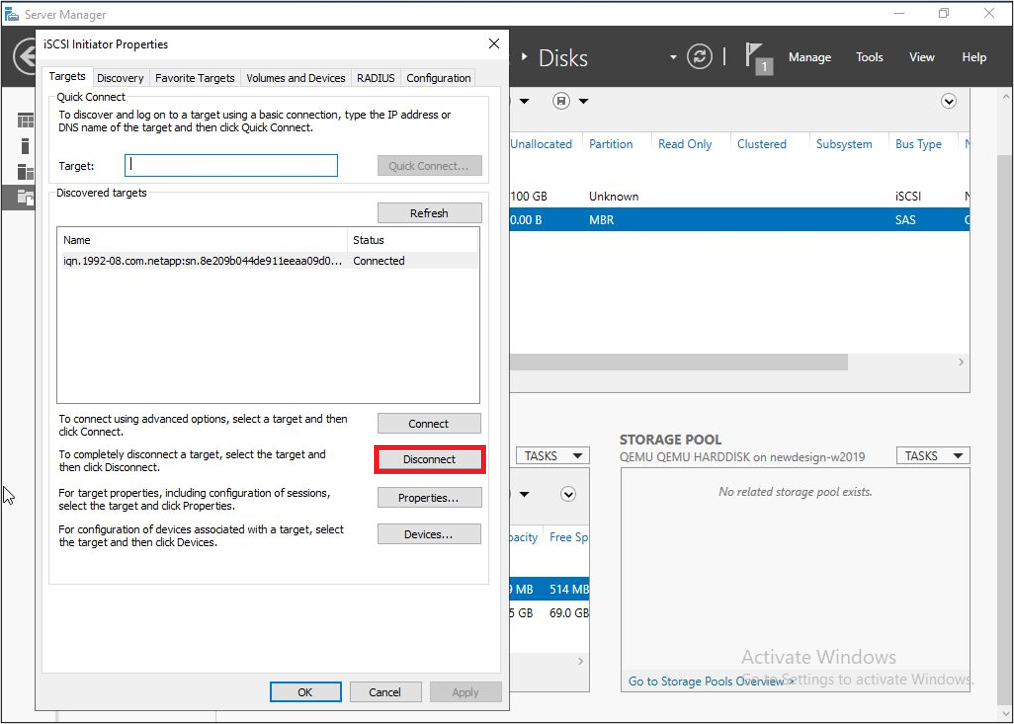Click the save query disk icon
This screenshot has width=1014, height=724.
point(561,101)
